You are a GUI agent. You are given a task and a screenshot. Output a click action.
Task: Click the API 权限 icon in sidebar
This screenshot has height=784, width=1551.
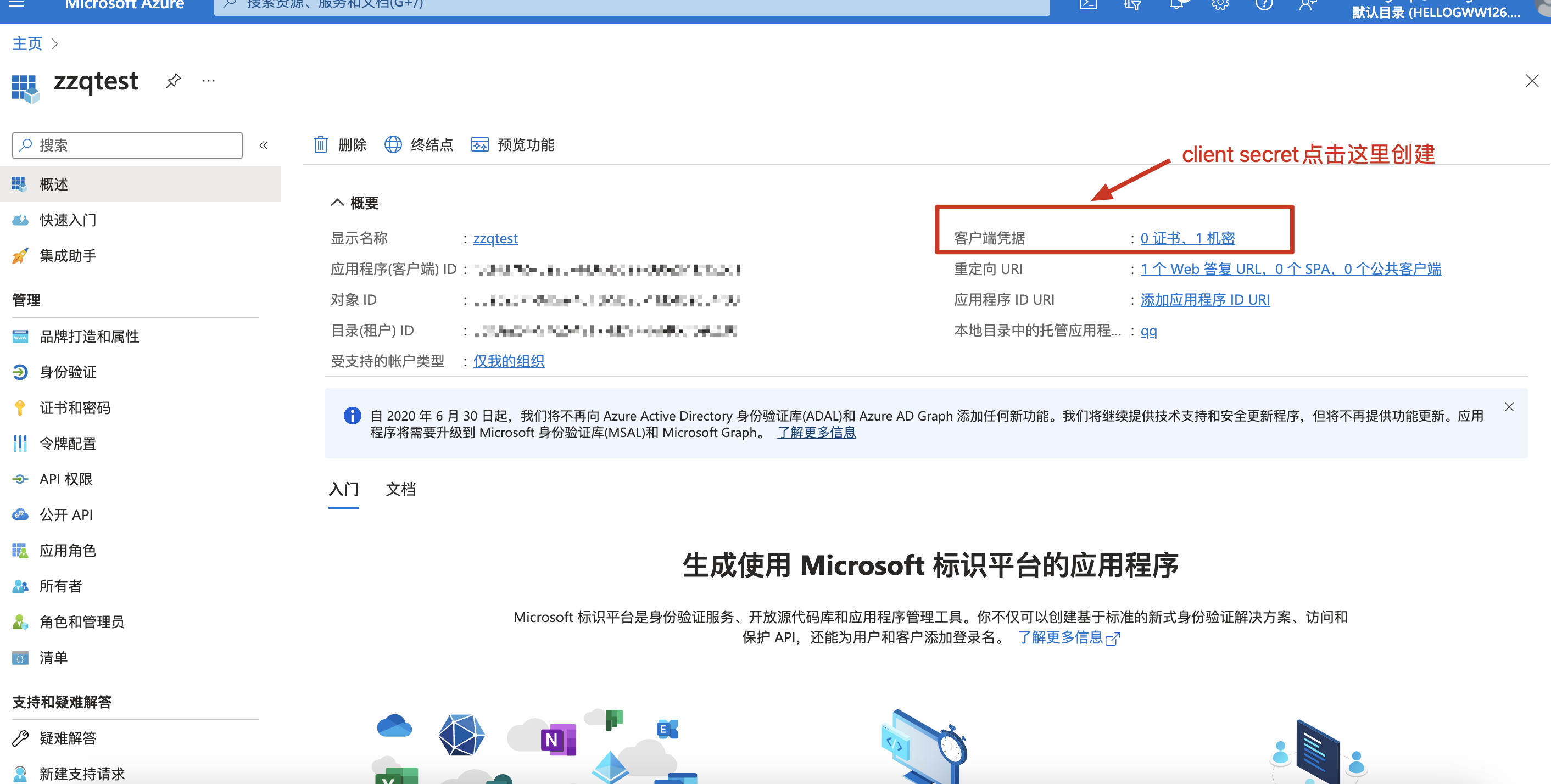(x=20, y=479)
